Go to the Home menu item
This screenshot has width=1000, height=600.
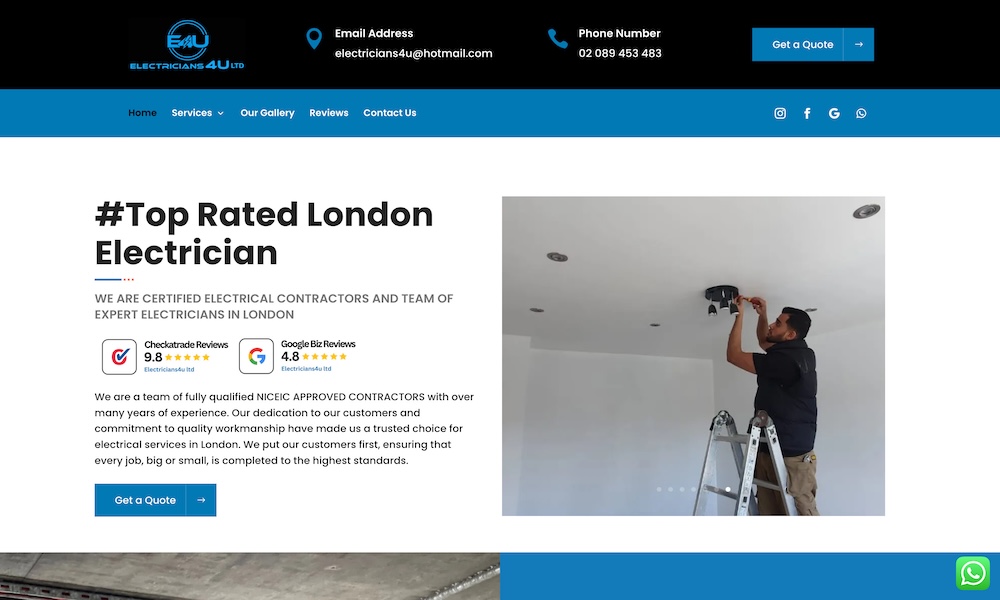tap(142, 113)
